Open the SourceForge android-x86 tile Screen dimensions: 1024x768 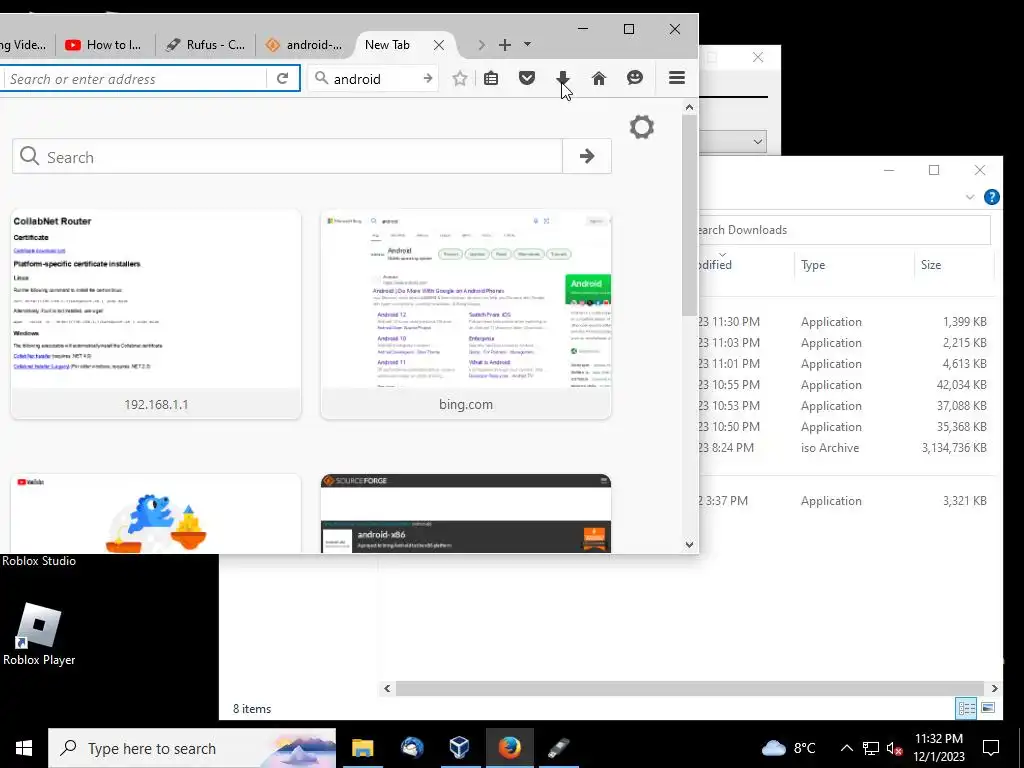point(466,513)
